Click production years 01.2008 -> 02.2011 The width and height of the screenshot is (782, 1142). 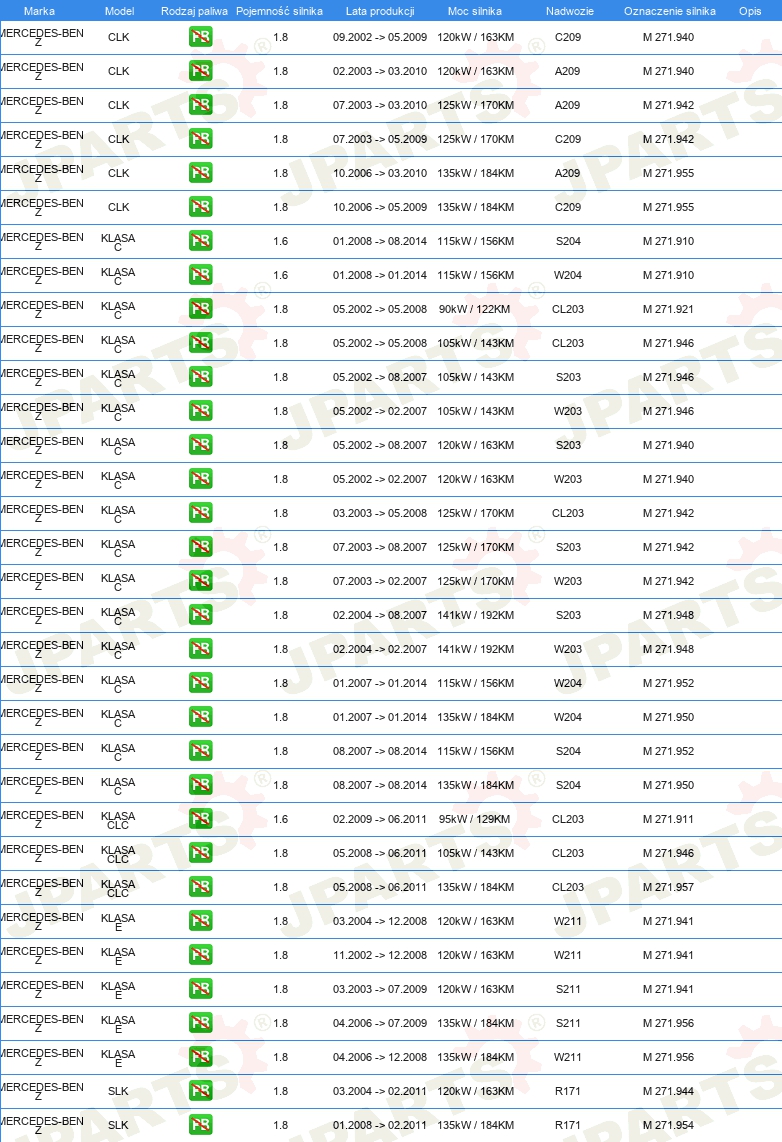point(380,1125)
